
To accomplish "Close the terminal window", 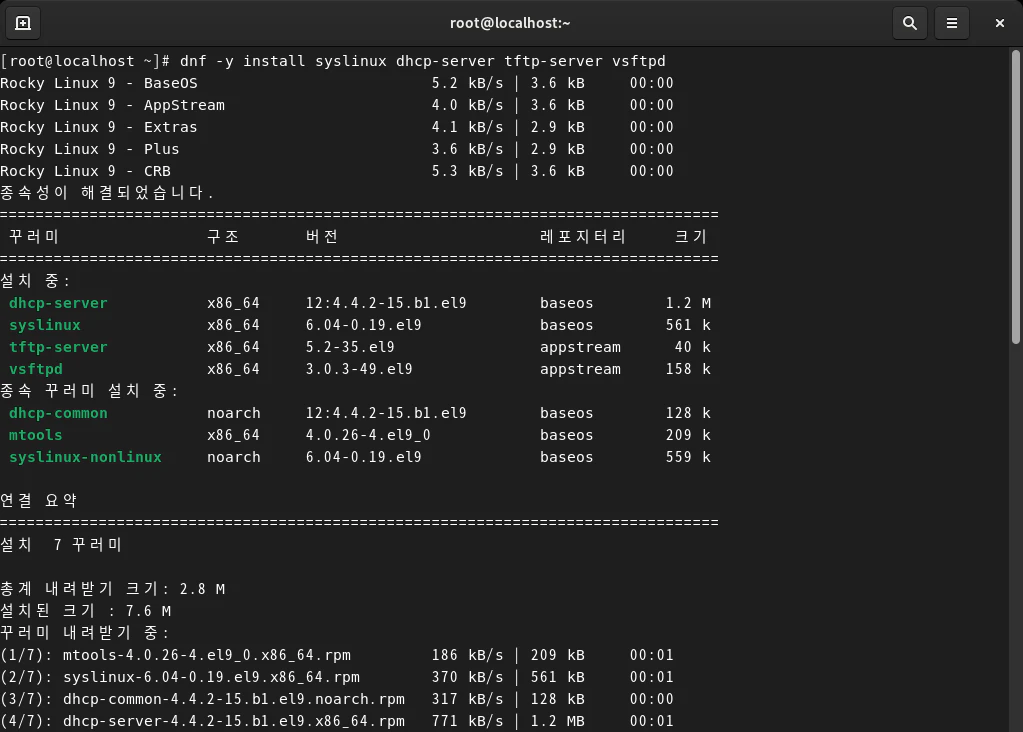I will click(1000, 23).
